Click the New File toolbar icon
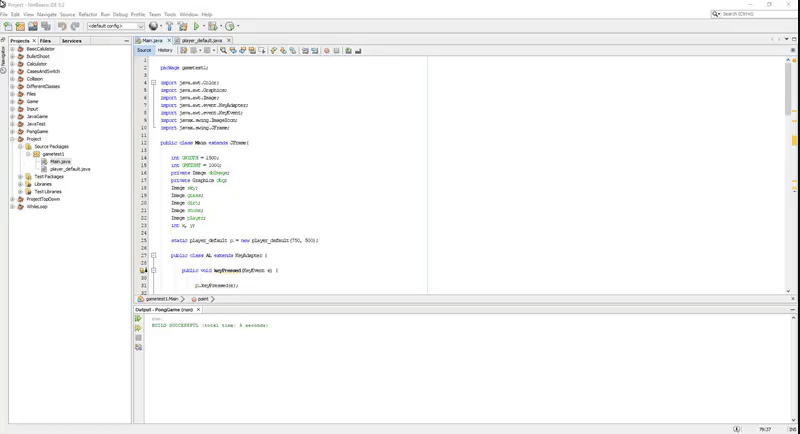Image resolution: width=800 pixels, height=434 pixels. (x=8, y=26)
